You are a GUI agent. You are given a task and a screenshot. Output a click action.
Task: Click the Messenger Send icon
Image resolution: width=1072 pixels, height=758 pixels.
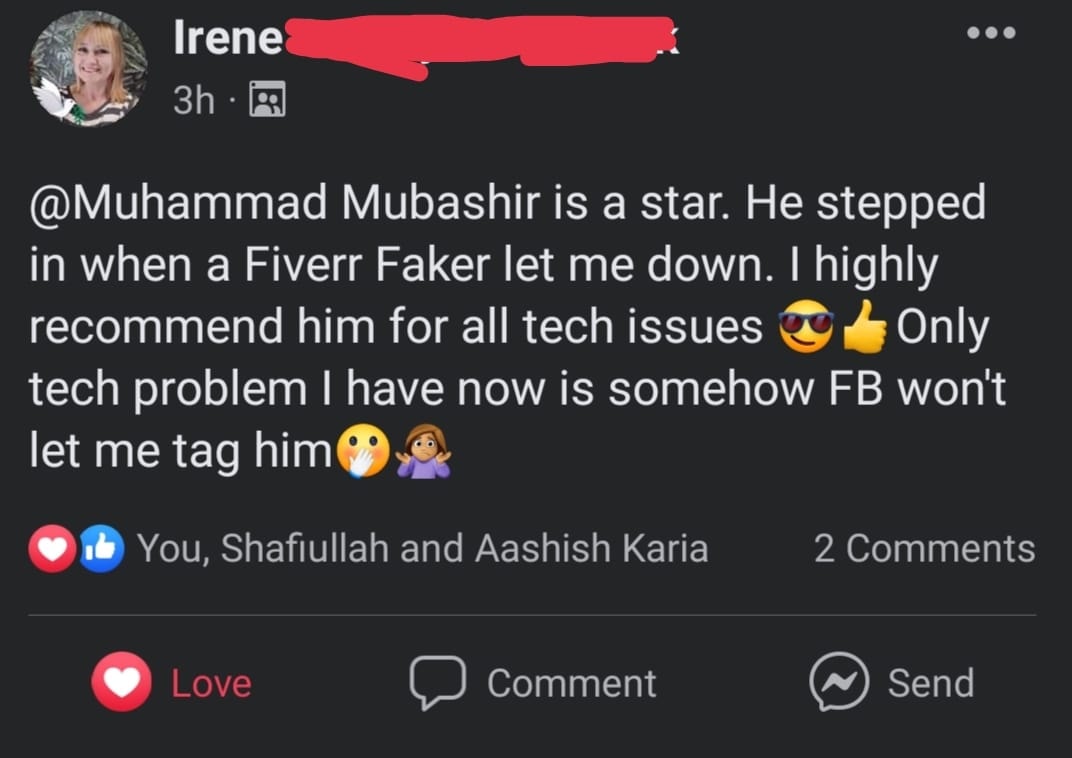(x=838, y=682)
